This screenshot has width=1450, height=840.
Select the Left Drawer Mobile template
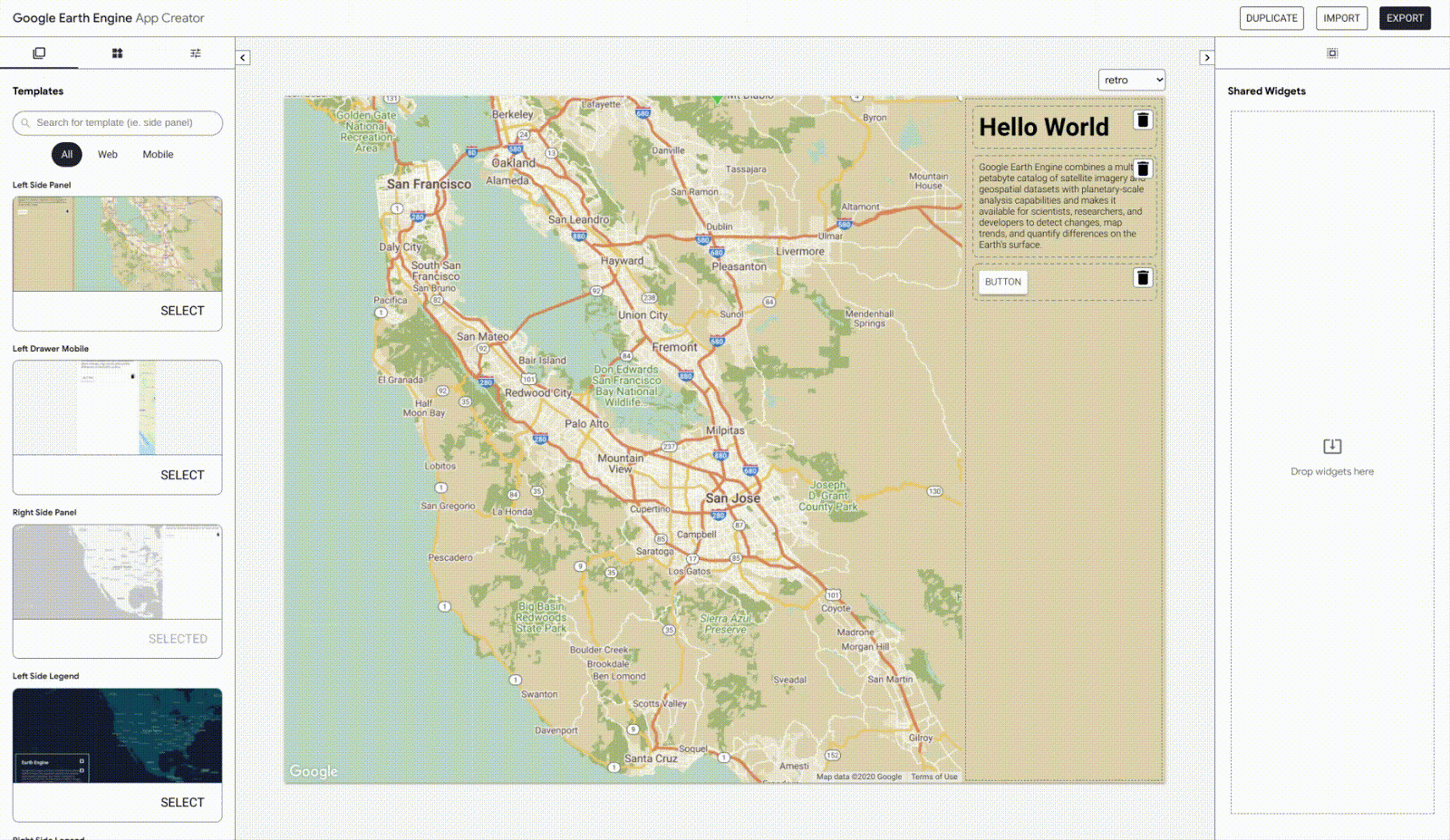[x=182, y=475]
